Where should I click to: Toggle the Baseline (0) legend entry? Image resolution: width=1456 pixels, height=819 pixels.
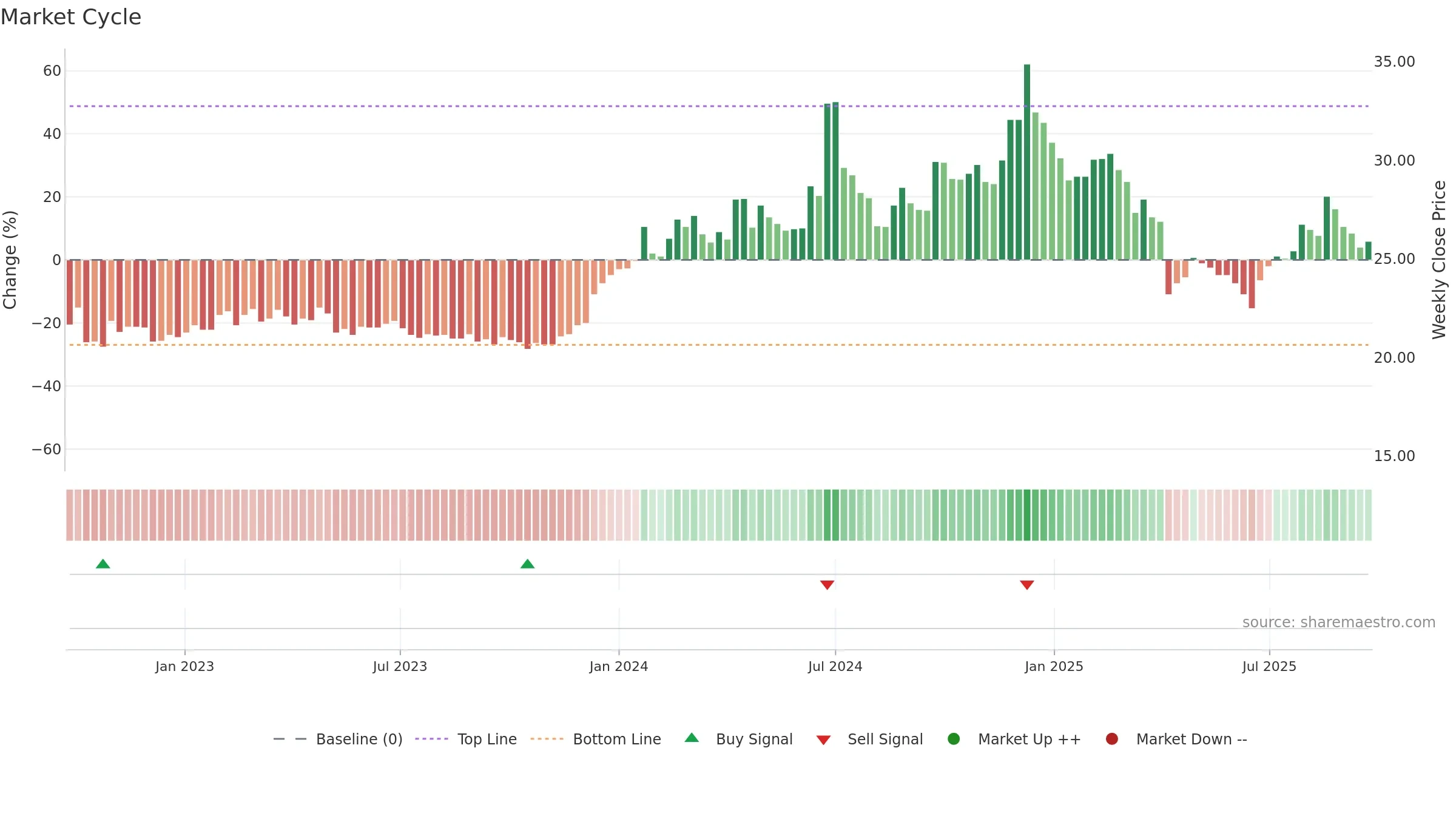point(338,739)
